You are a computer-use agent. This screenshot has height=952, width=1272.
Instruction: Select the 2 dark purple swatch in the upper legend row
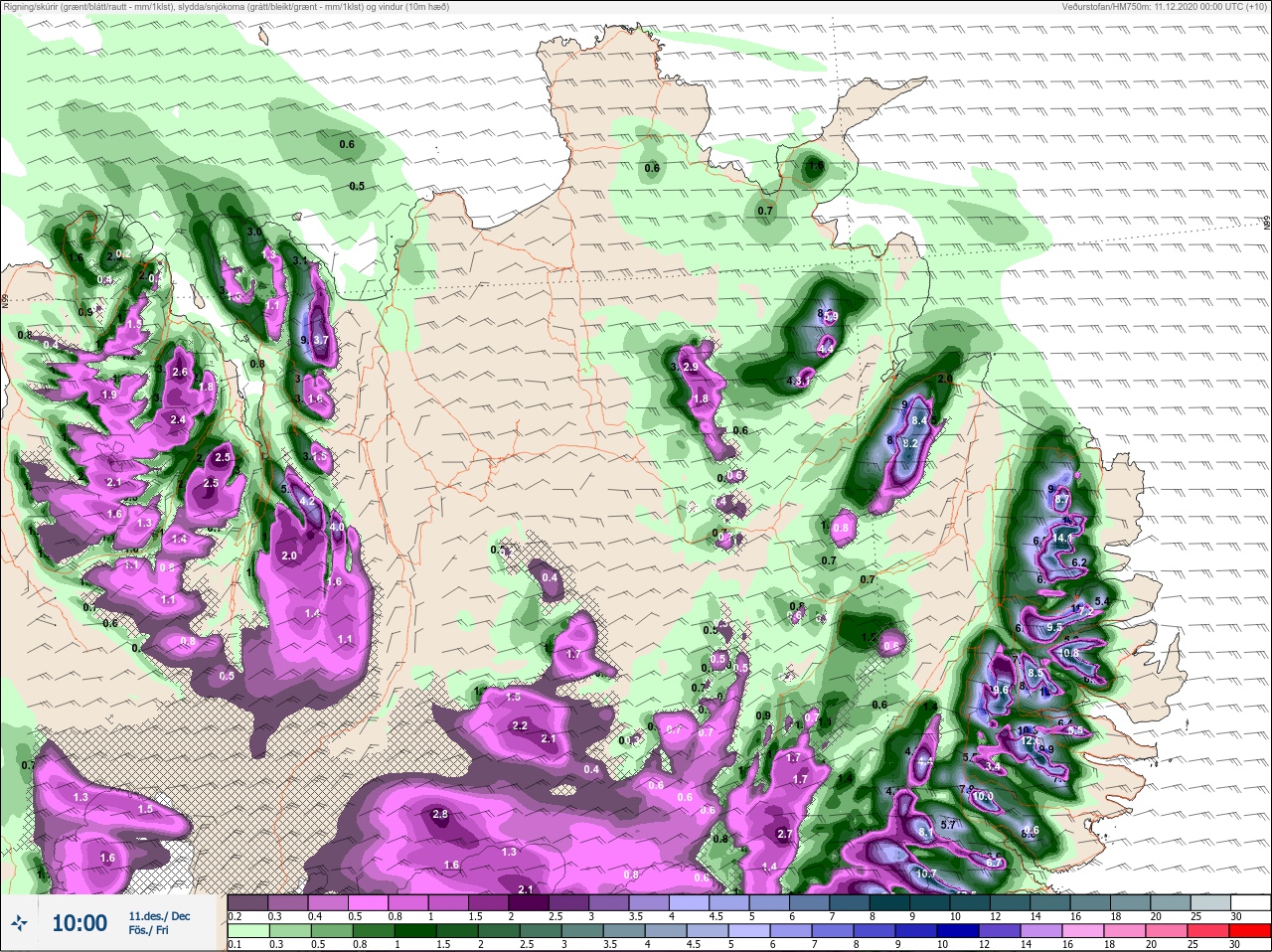(x=529, y=902)
